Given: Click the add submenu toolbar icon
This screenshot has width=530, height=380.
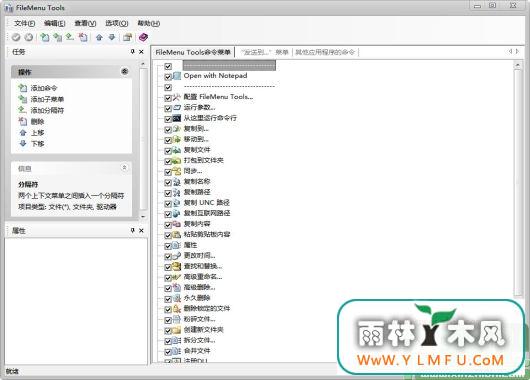Looking at the screenshot, I should tap(57, 37).
